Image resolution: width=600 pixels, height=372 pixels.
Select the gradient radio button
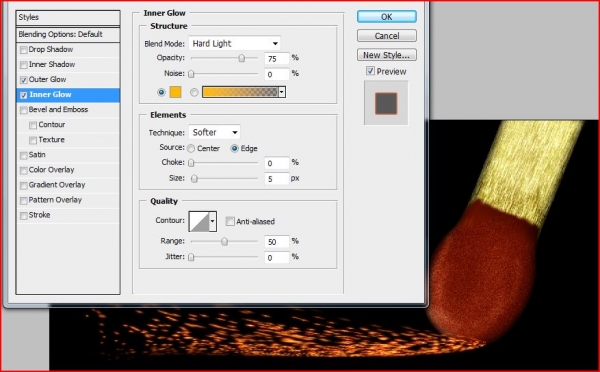coord(194,92)
